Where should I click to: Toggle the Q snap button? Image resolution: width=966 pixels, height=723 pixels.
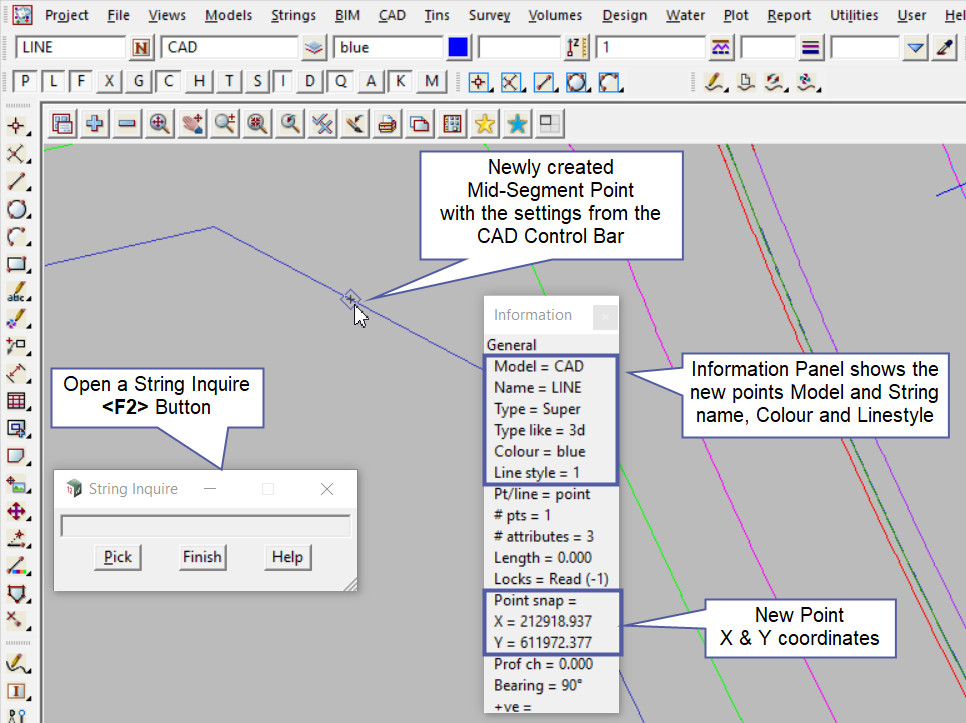point(341,81)
